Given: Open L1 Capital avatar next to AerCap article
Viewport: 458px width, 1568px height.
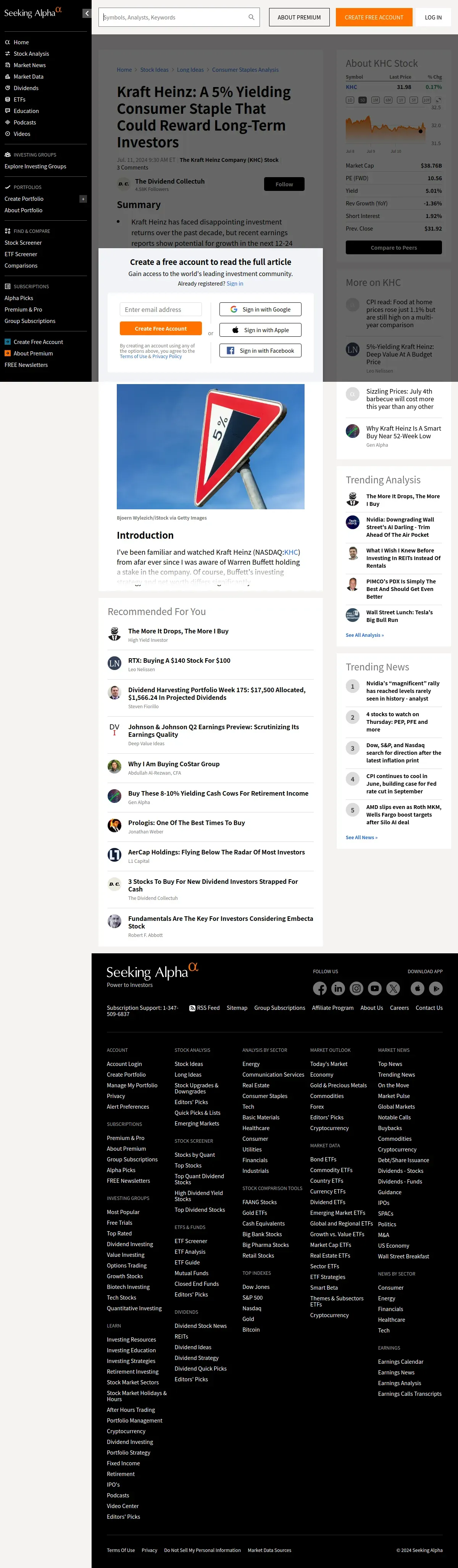Looking at the screenshot, I should pyautogui.click(x=114, y=854).
